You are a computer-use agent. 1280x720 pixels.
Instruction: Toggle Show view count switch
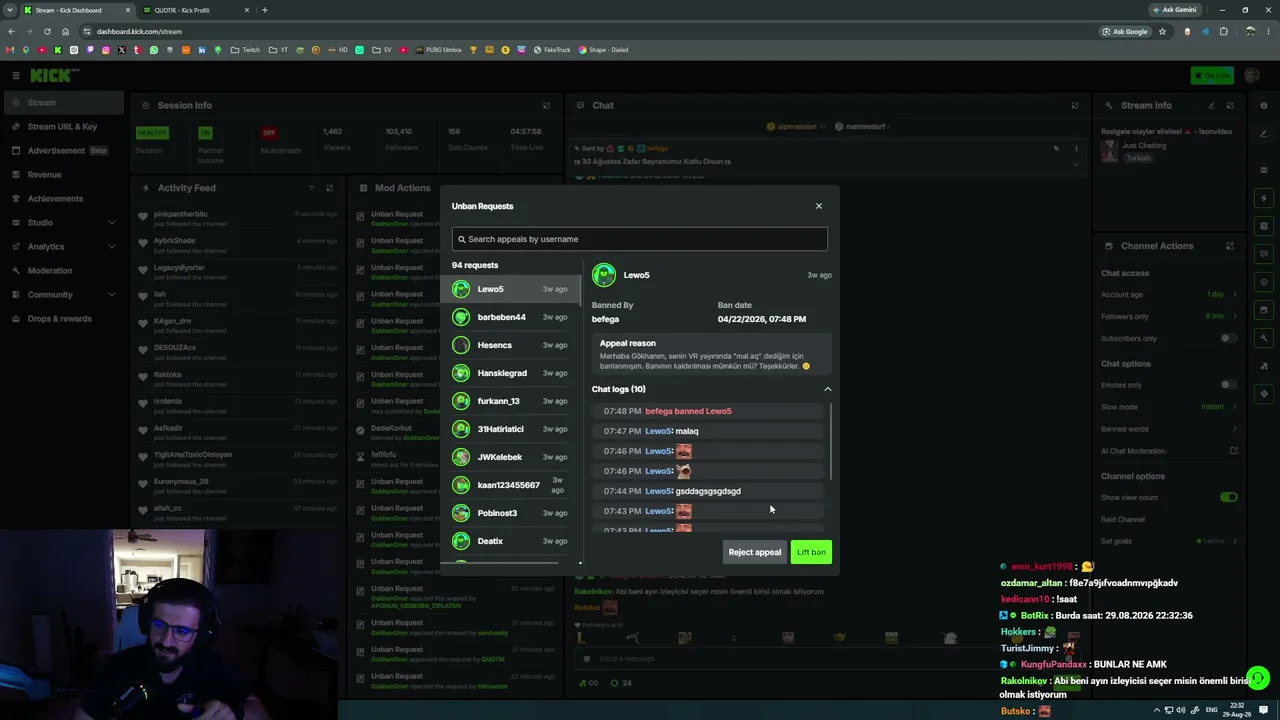(x=1228, y=497)
